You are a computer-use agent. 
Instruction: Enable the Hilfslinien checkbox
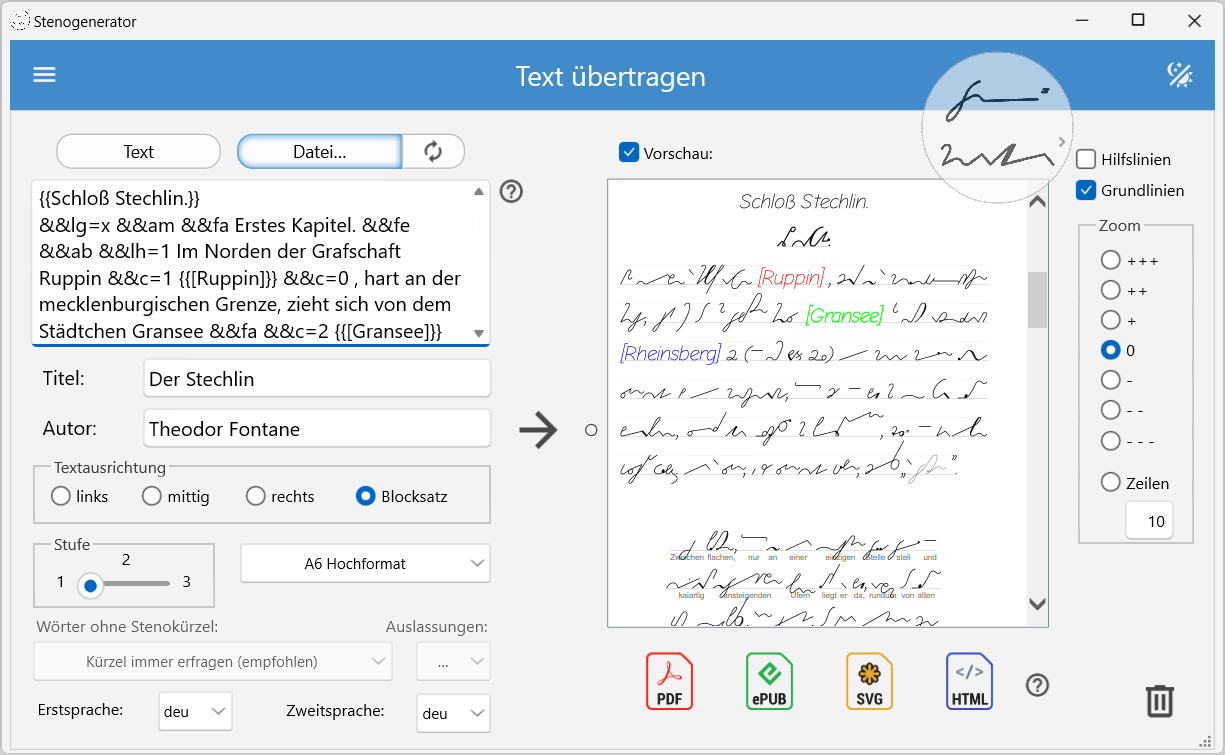point(1086,160)
